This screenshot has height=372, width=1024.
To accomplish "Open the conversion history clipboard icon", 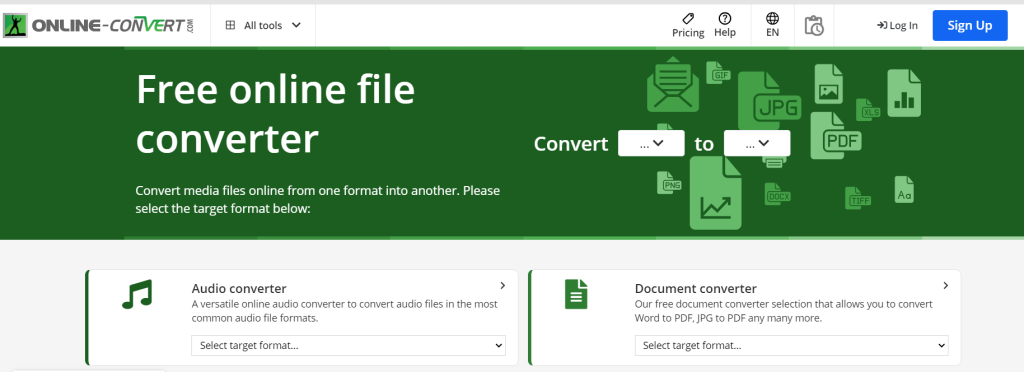I will (x=814, y=25).
